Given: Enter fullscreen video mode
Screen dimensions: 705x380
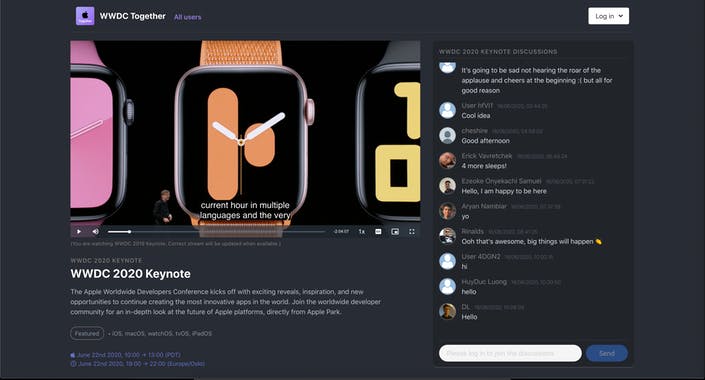Looking at the screenshot, I should click(x=411, y=232).
